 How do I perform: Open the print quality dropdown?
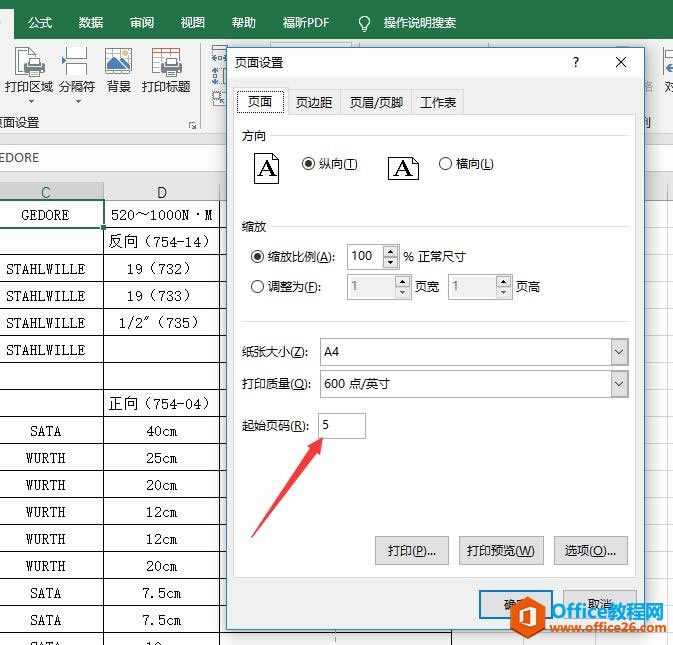(619, 384)
